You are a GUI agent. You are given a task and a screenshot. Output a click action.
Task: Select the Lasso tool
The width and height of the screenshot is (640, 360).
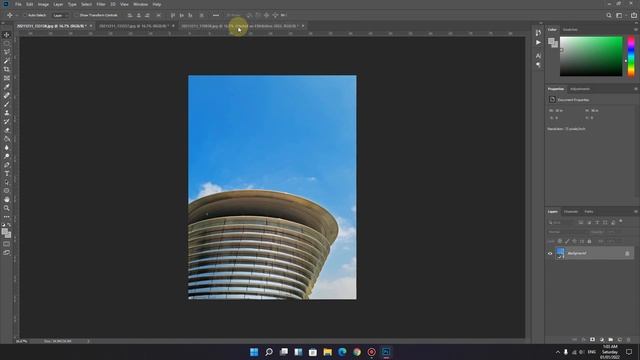[7, 52]
